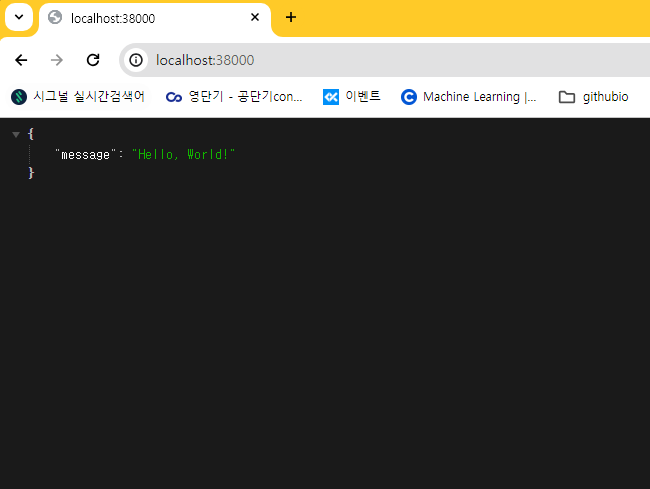Reload the current page
Image resolution: width=650 pixels, height=489 pixels.
(93, 60)
